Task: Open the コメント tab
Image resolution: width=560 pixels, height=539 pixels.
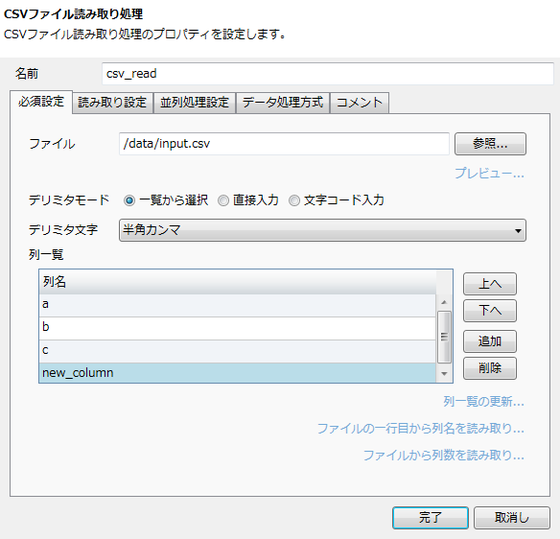Action: pyautogui.click(x=359, y=103)
